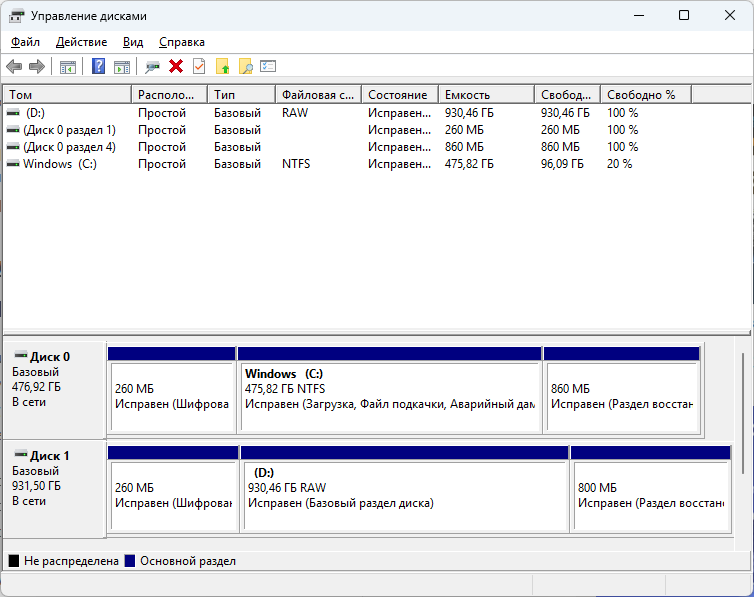754x597 pixels.
Task: Select the Диск 1 label panel
Action: [x=54, y=489]
